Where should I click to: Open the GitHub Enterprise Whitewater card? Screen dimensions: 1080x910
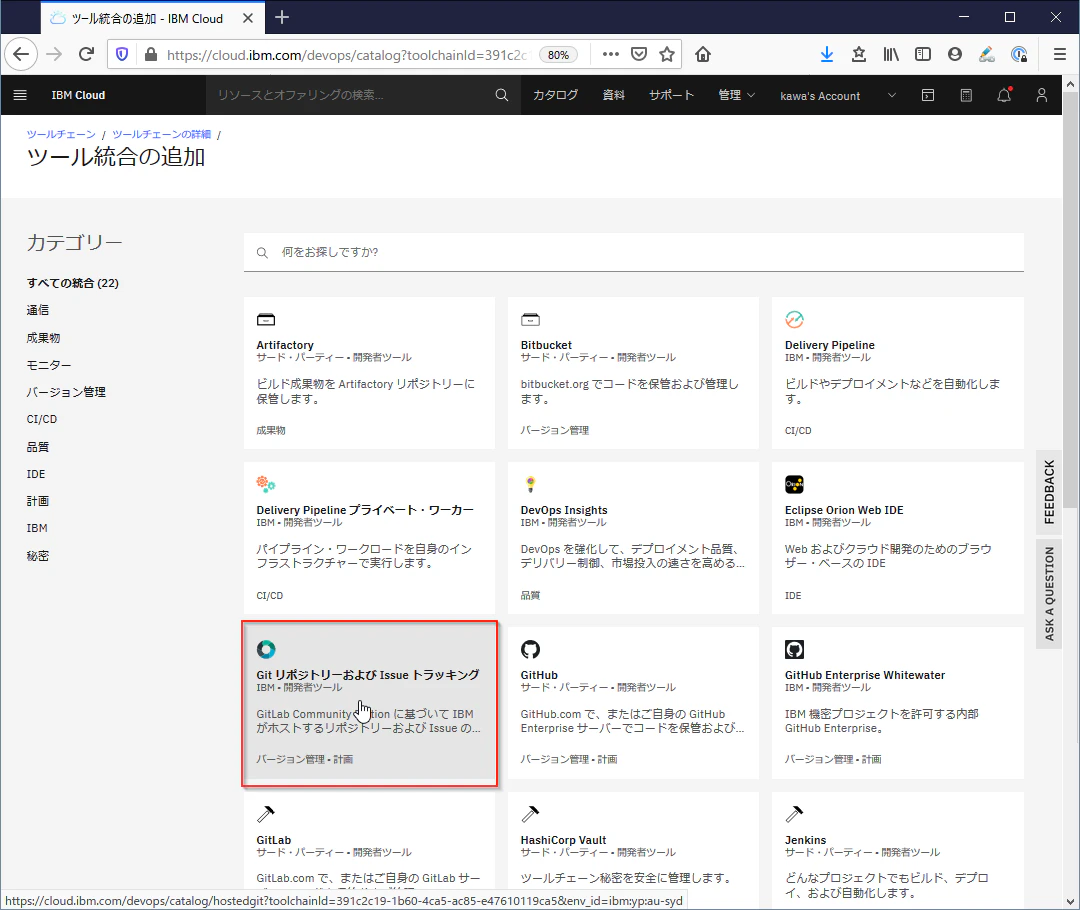tap(897, 703)
